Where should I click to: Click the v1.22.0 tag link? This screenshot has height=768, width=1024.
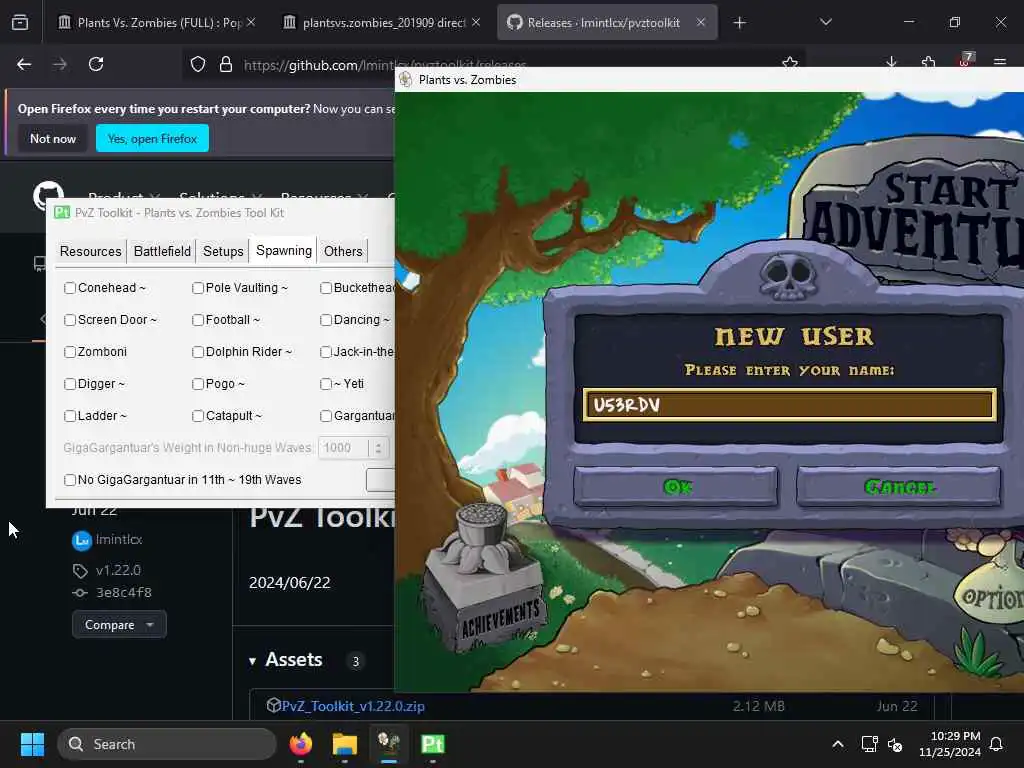118,570
